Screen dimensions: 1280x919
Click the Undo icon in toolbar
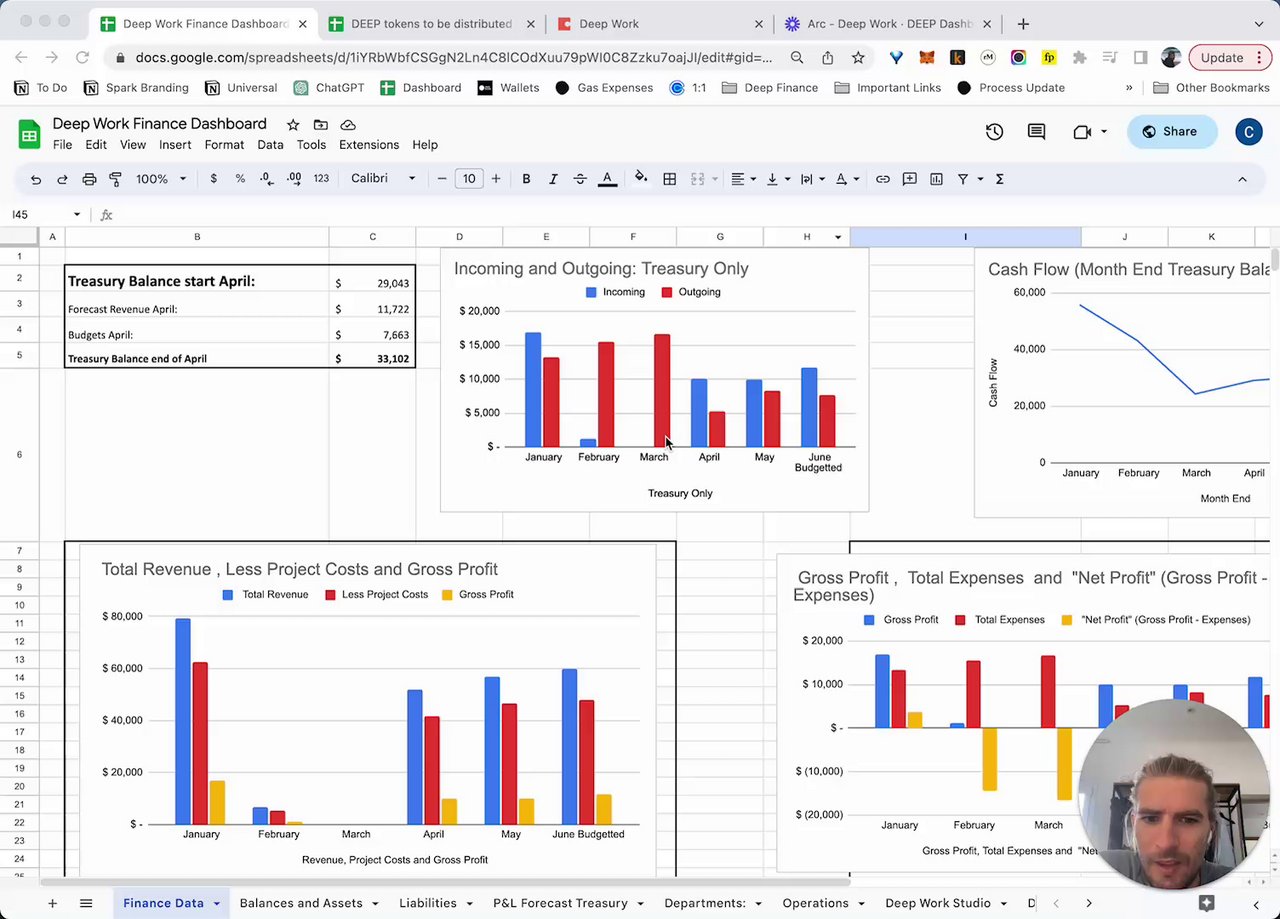point(36,179)
